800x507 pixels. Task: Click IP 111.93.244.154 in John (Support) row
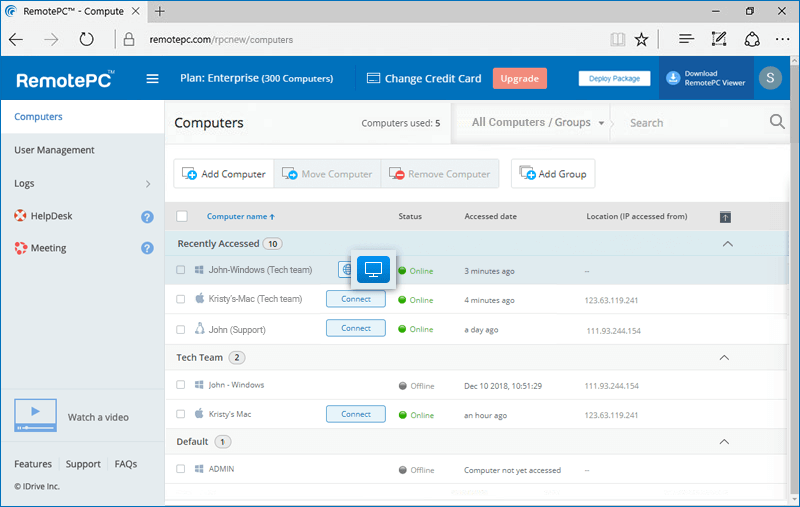click(x=613, y=331)
